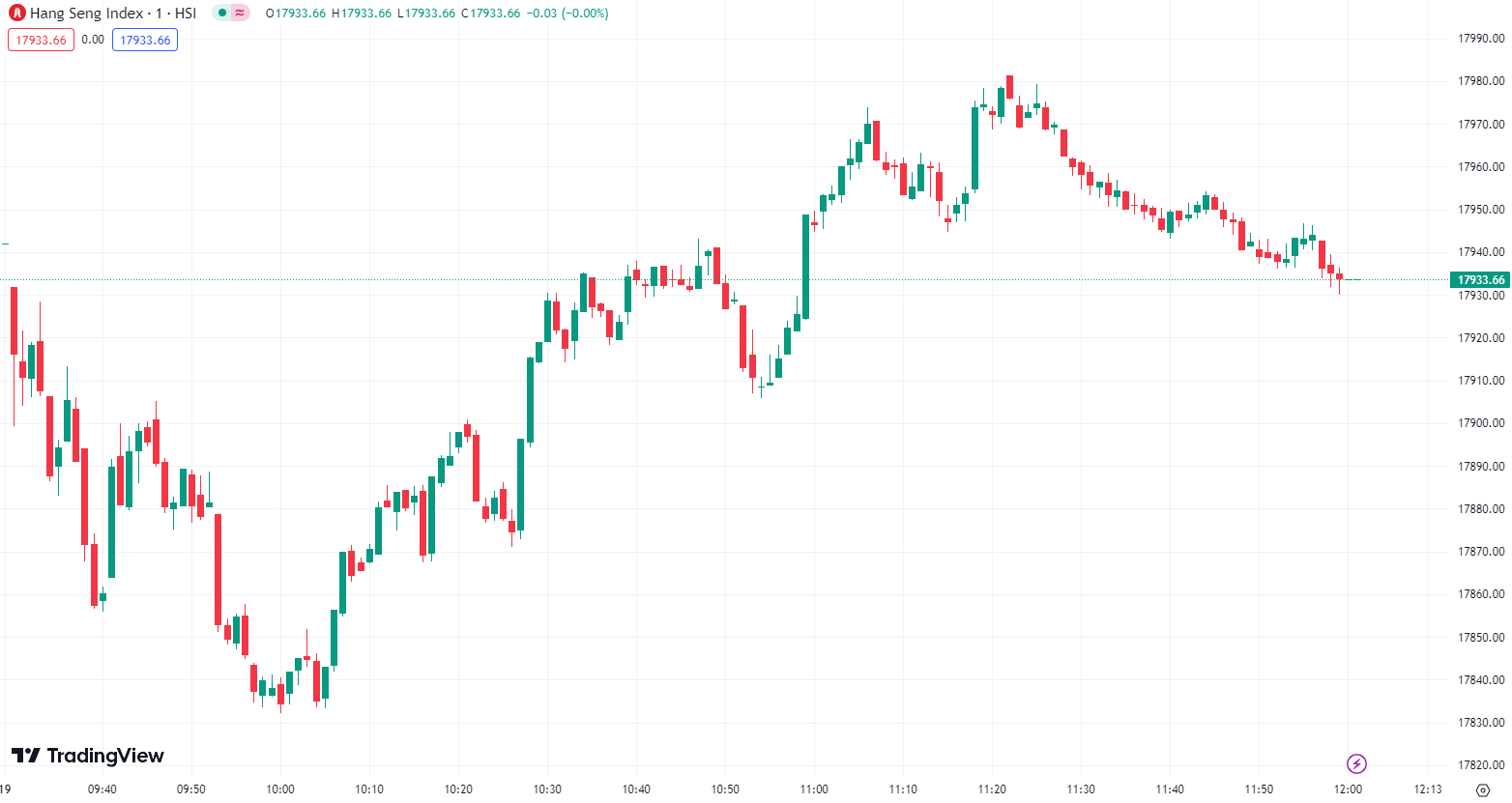Click the close value C17933.66 in legend
1512x803 pixels.
(490, 14)
